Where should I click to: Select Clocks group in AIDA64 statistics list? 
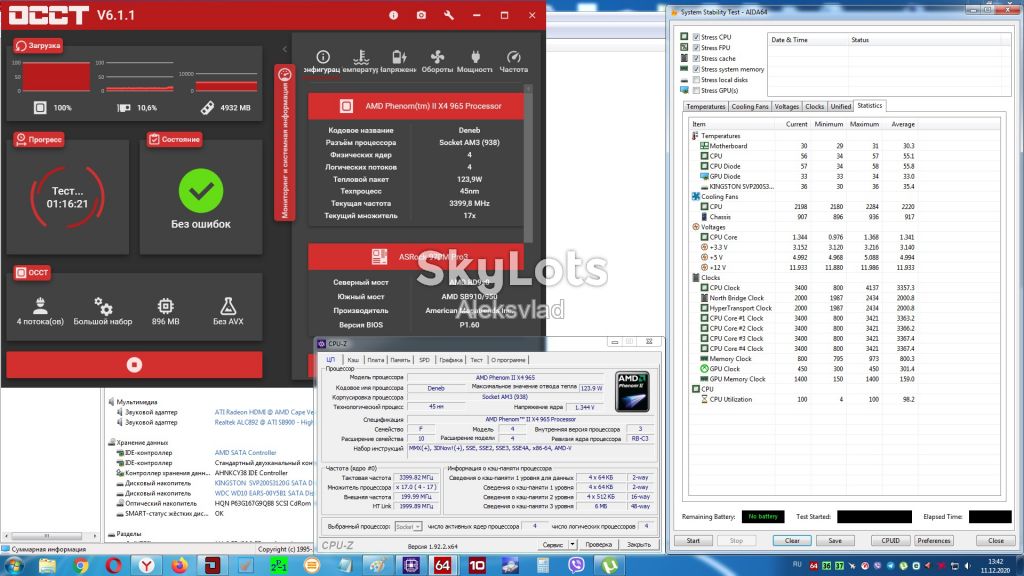[x=711, y=278]
